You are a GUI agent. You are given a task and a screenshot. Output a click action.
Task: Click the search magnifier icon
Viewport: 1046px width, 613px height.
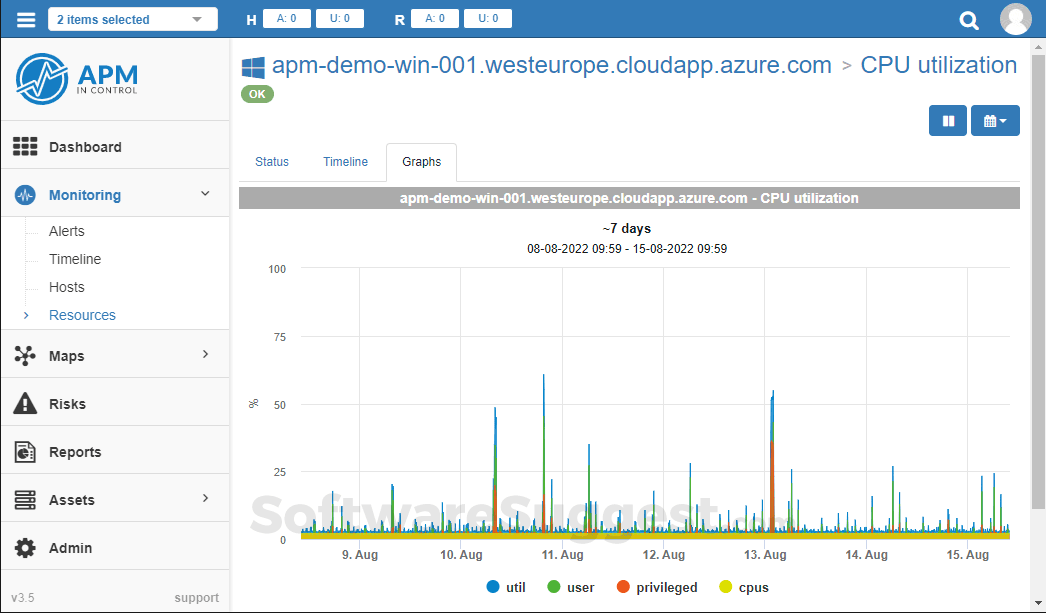pos(969,20)
